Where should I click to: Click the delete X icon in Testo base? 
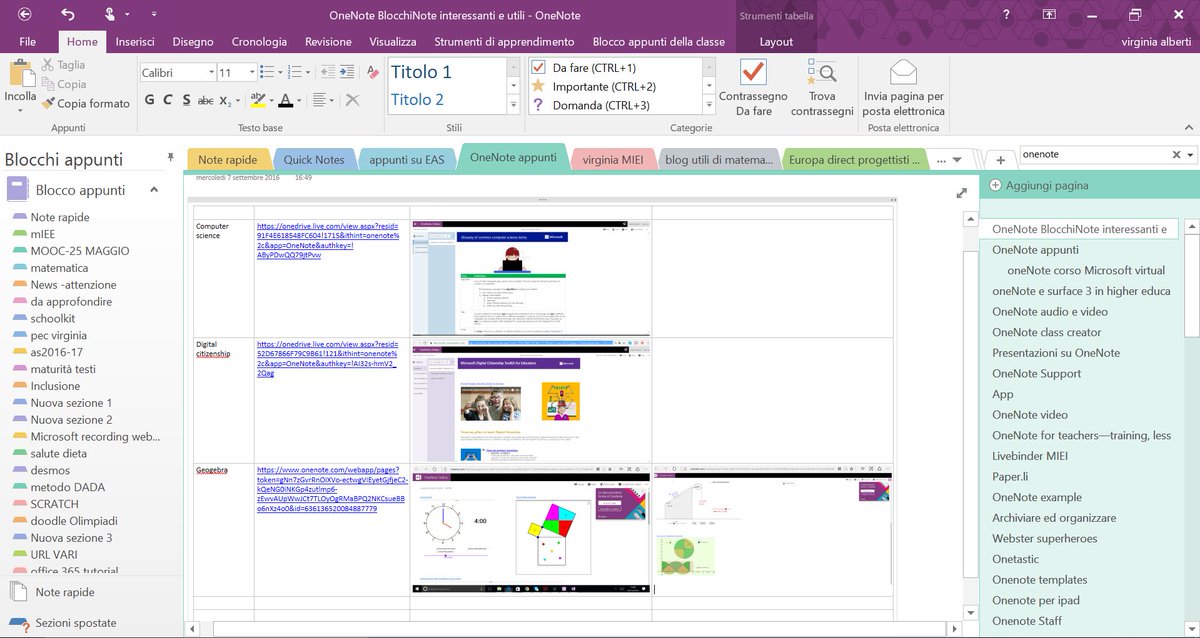[352, 100]
